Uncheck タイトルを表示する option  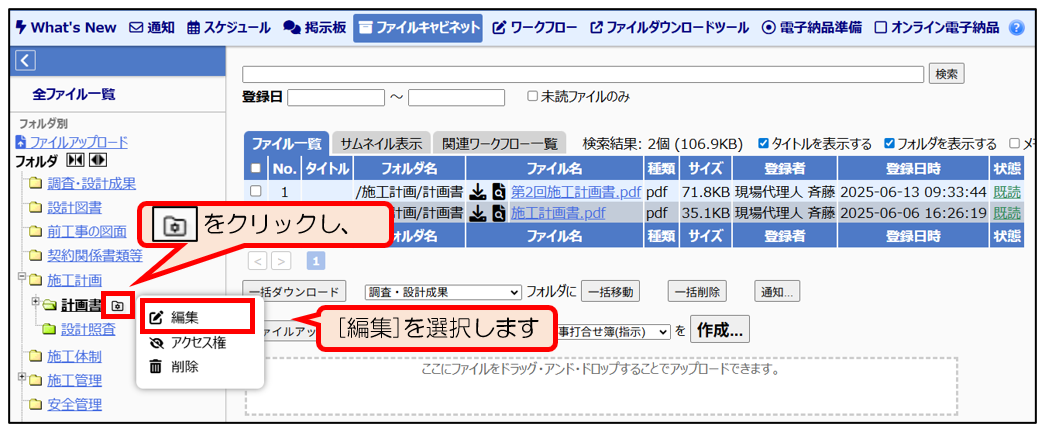pos(764,144)
